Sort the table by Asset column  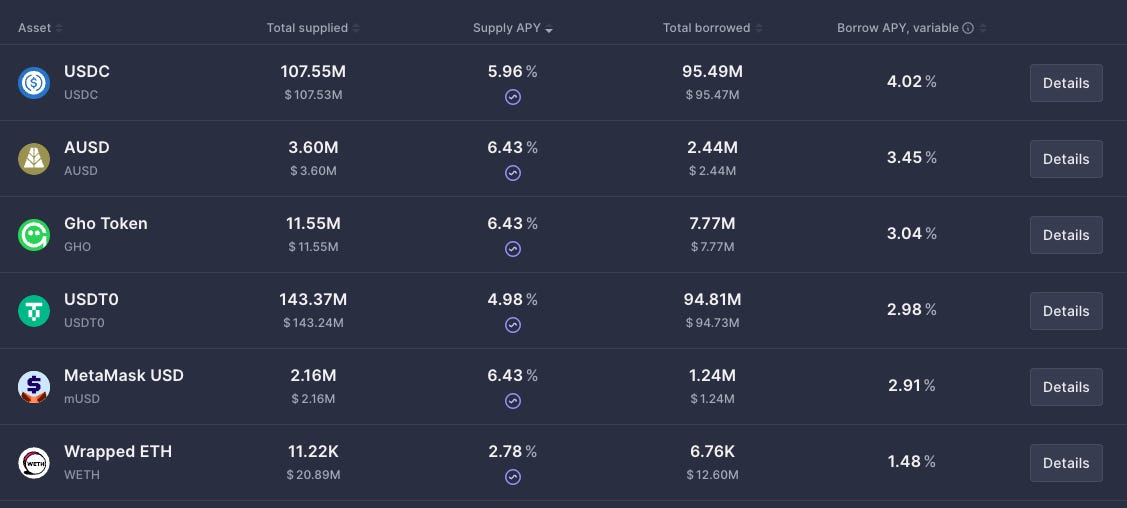click(x=40, y=28)
